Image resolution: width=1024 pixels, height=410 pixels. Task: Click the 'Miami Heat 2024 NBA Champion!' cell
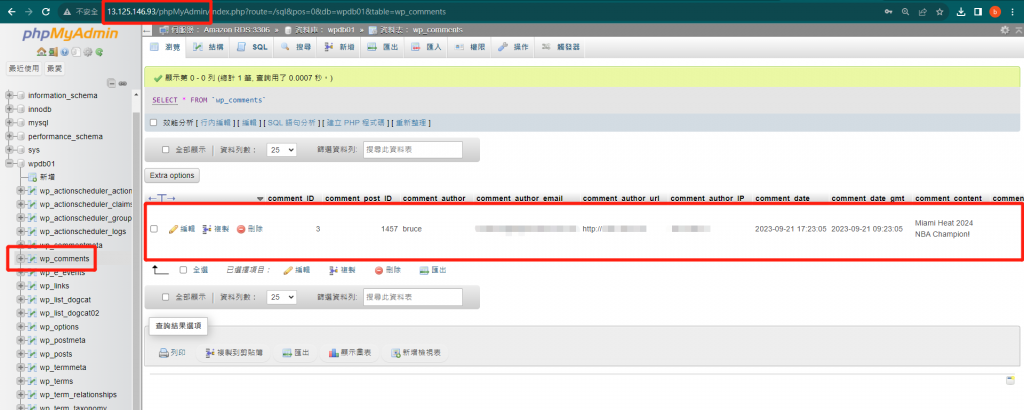pos(944,229)
